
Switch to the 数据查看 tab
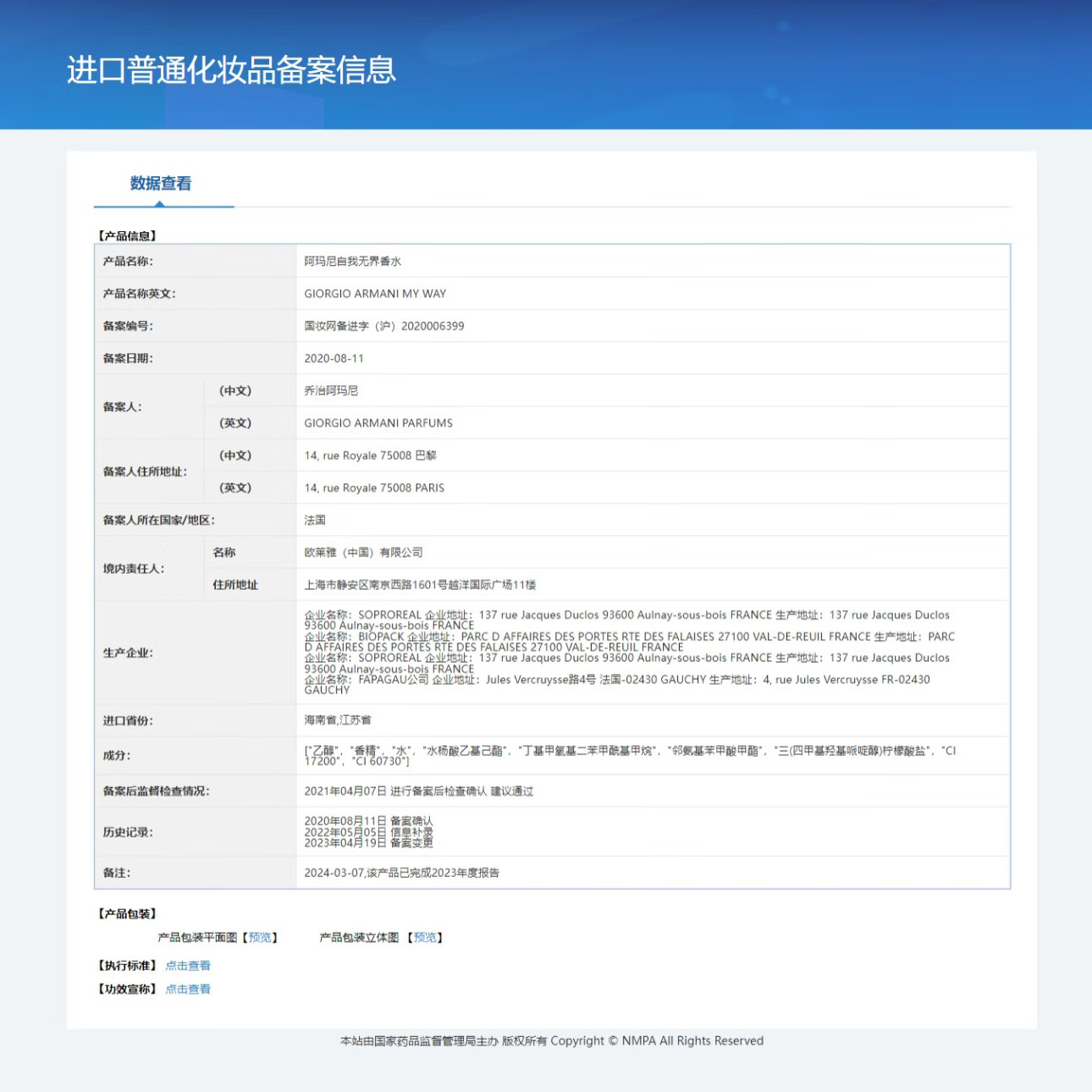click(x=161, y=184)
